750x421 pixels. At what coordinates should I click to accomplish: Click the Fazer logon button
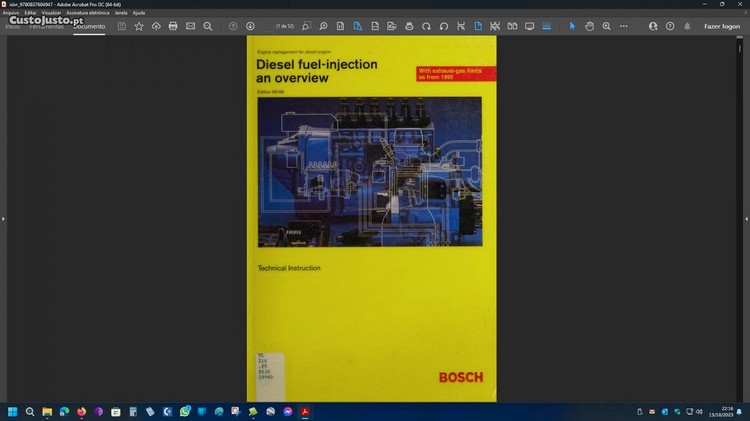[722, 26]
